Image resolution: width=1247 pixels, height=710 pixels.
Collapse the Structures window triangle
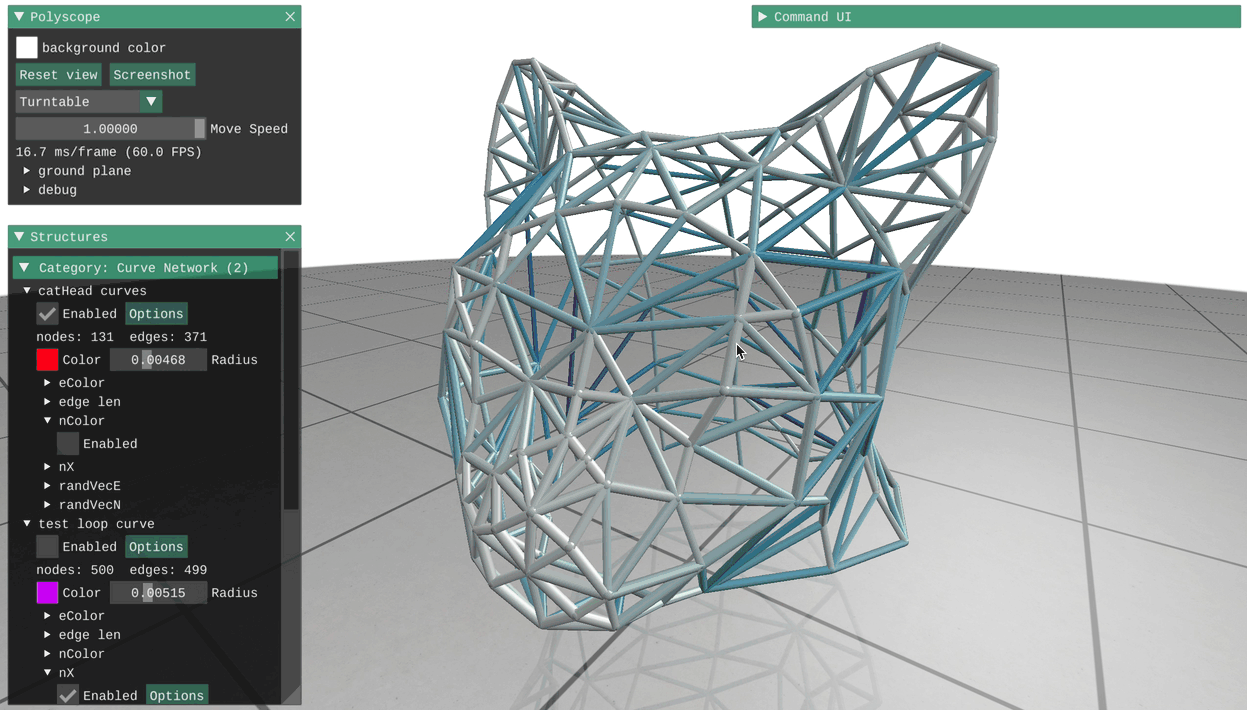coord(19,237)
